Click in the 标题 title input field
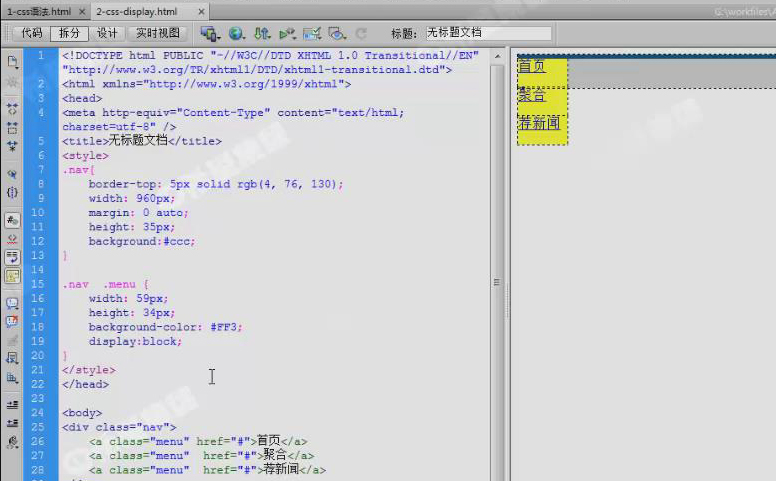The width and height of the screenshot is (776, 481). [x=488, y=33]
